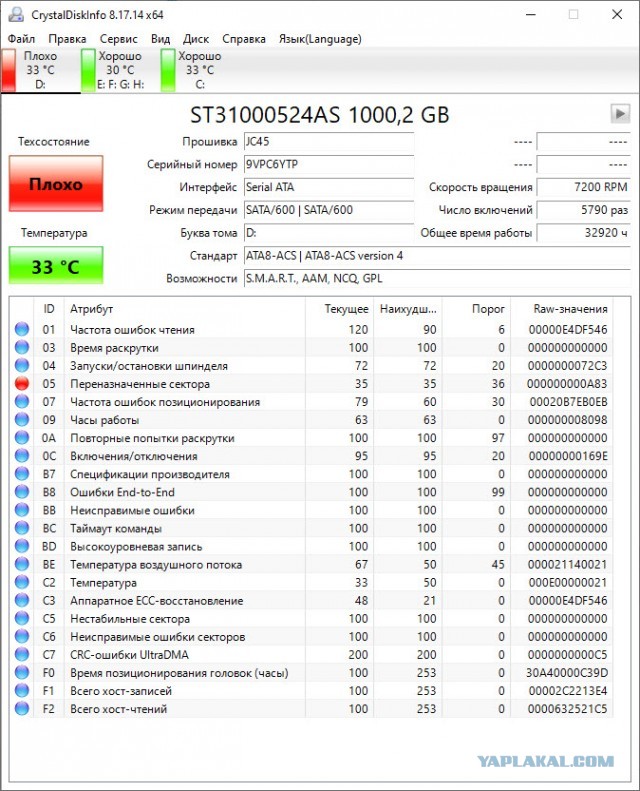
Task: Open the Вид menu
Action: point(160,39)
